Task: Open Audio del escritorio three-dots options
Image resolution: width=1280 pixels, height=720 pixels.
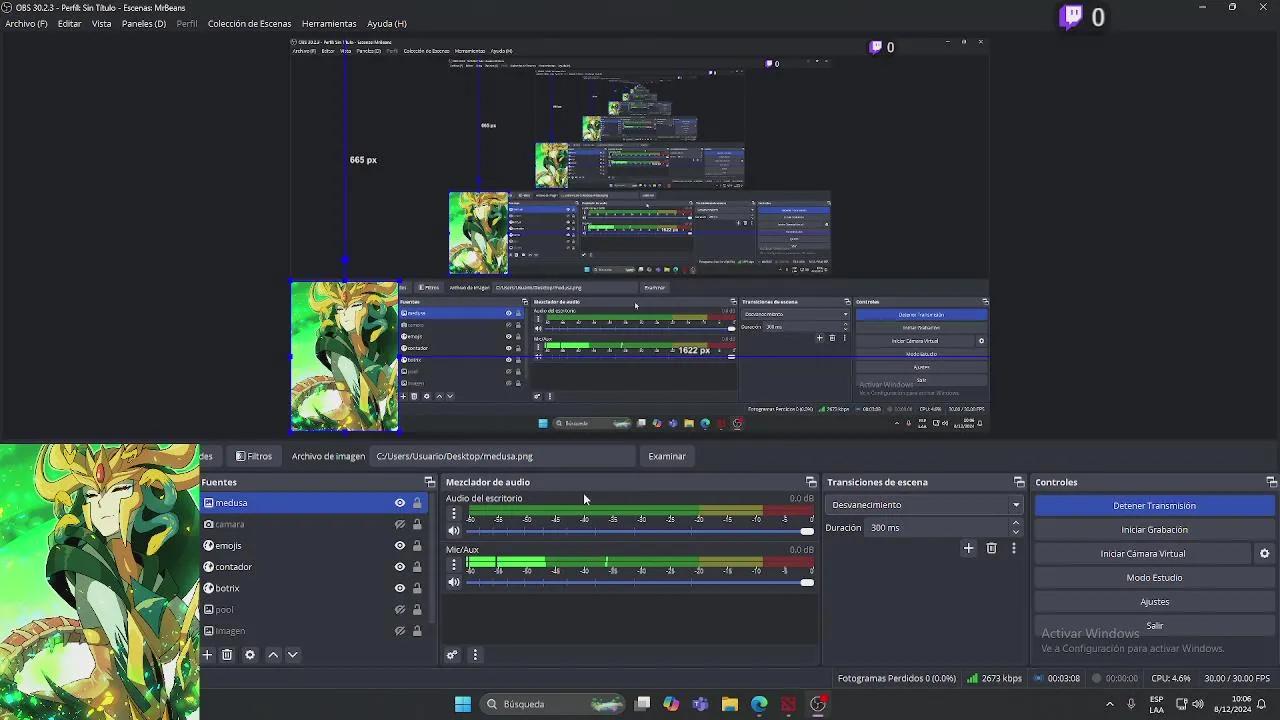Action: [x=454, y=513]
